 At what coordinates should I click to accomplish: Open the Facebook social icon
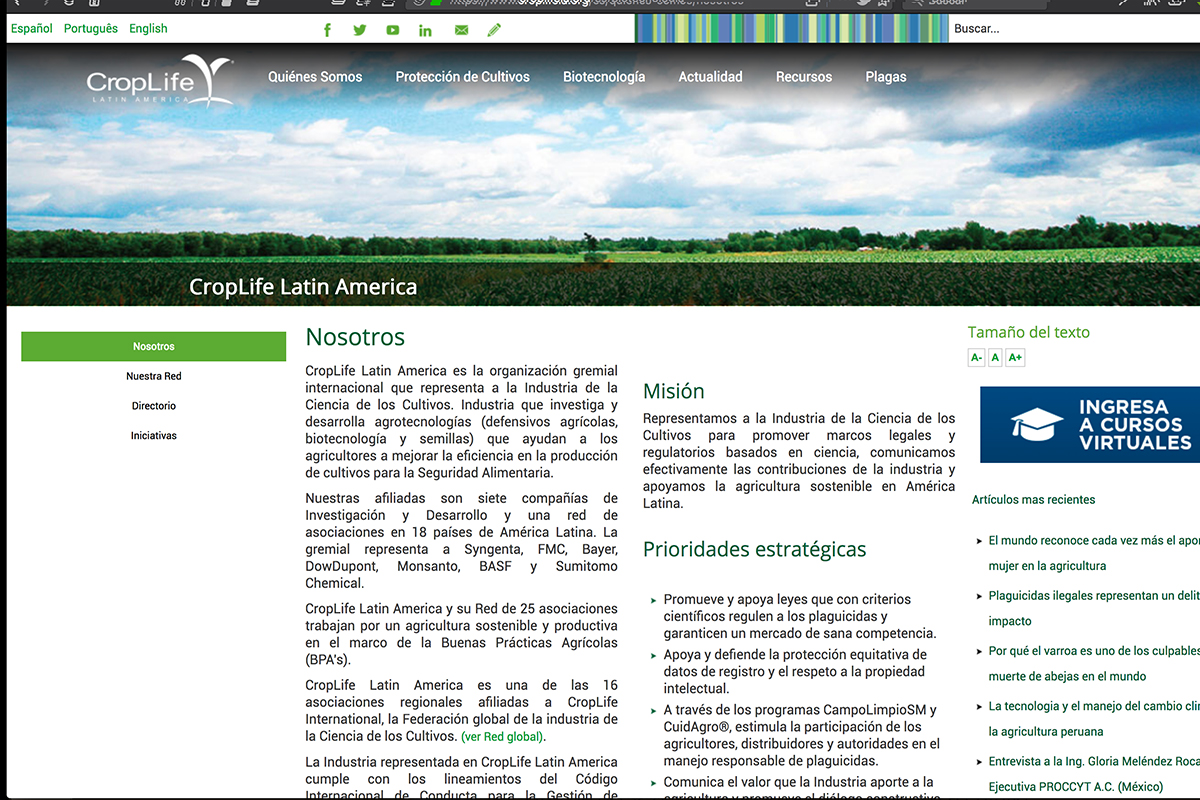click(x=327, y=30)
